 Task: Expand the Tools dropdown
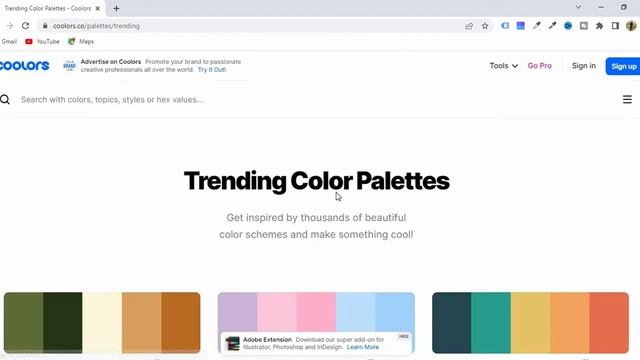[x=504, y=66]
